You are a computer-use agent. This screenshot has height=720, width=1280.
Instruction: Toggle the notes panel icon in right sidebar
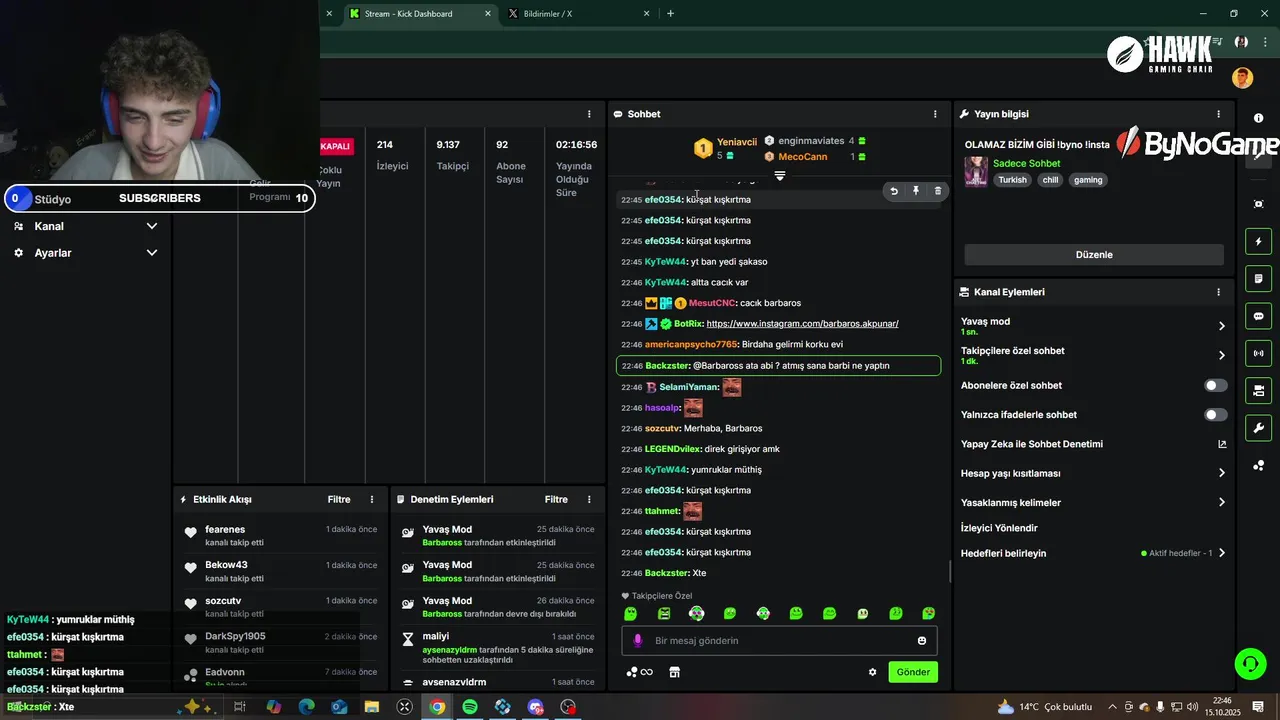1259,279
